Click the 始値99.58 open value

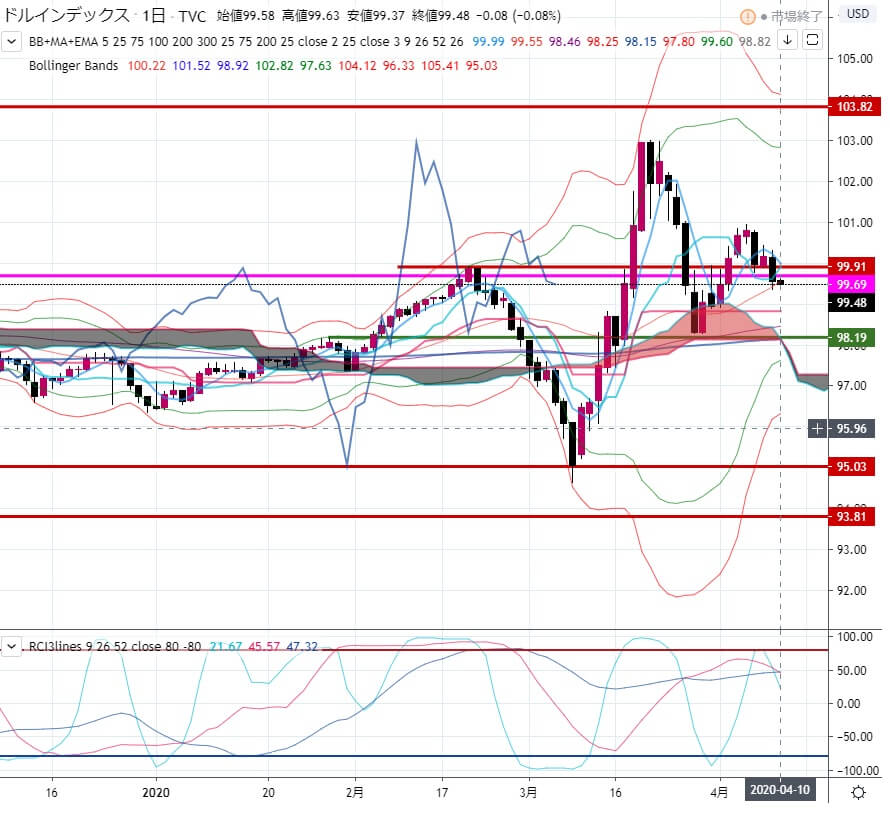245,16
